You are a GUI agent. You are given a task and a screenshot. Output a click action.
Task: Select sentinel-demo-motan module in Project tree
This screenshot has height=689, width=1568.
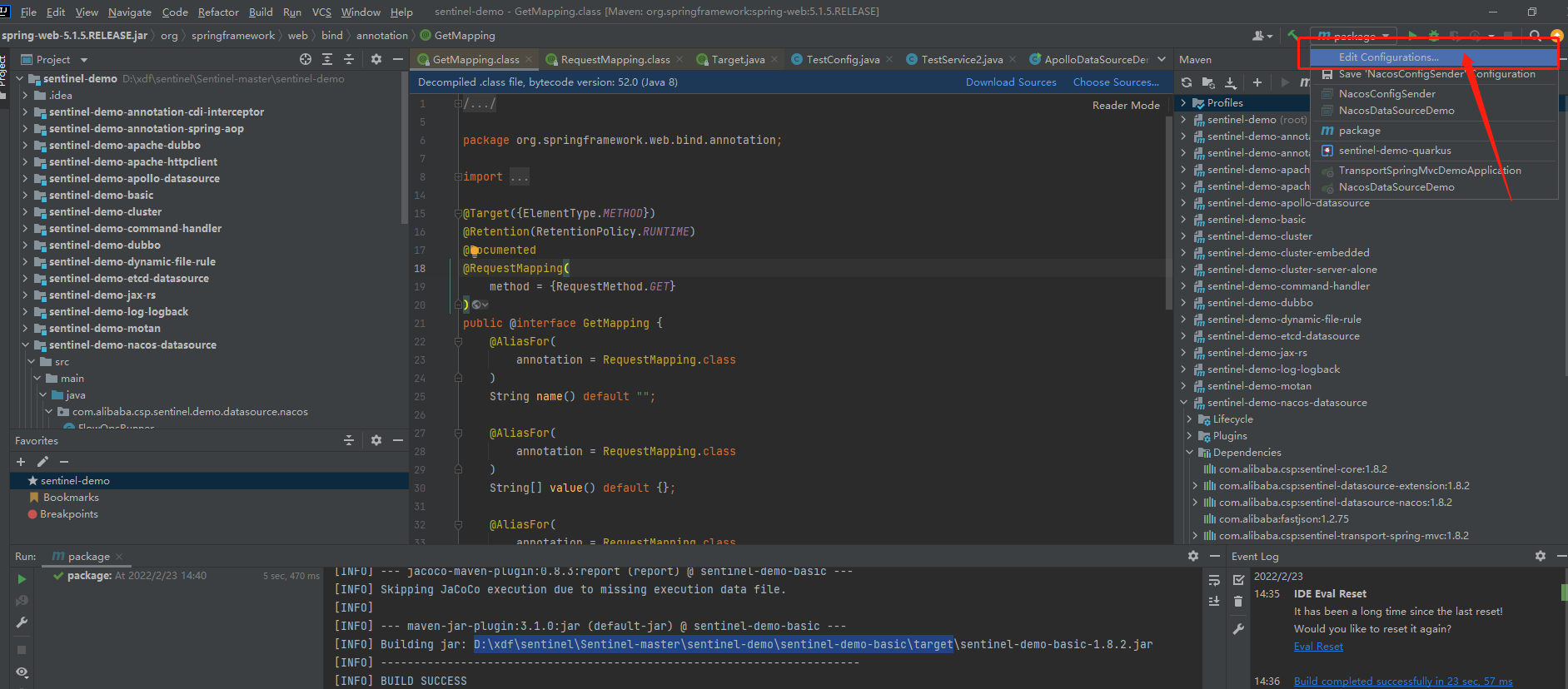[x=104, y=329]
